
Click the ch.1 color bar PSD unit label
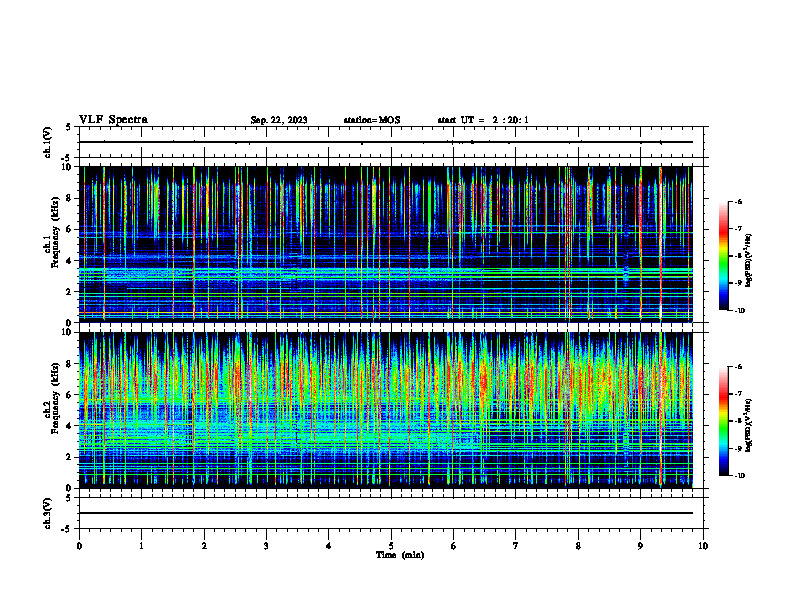[x=748, y=260]
